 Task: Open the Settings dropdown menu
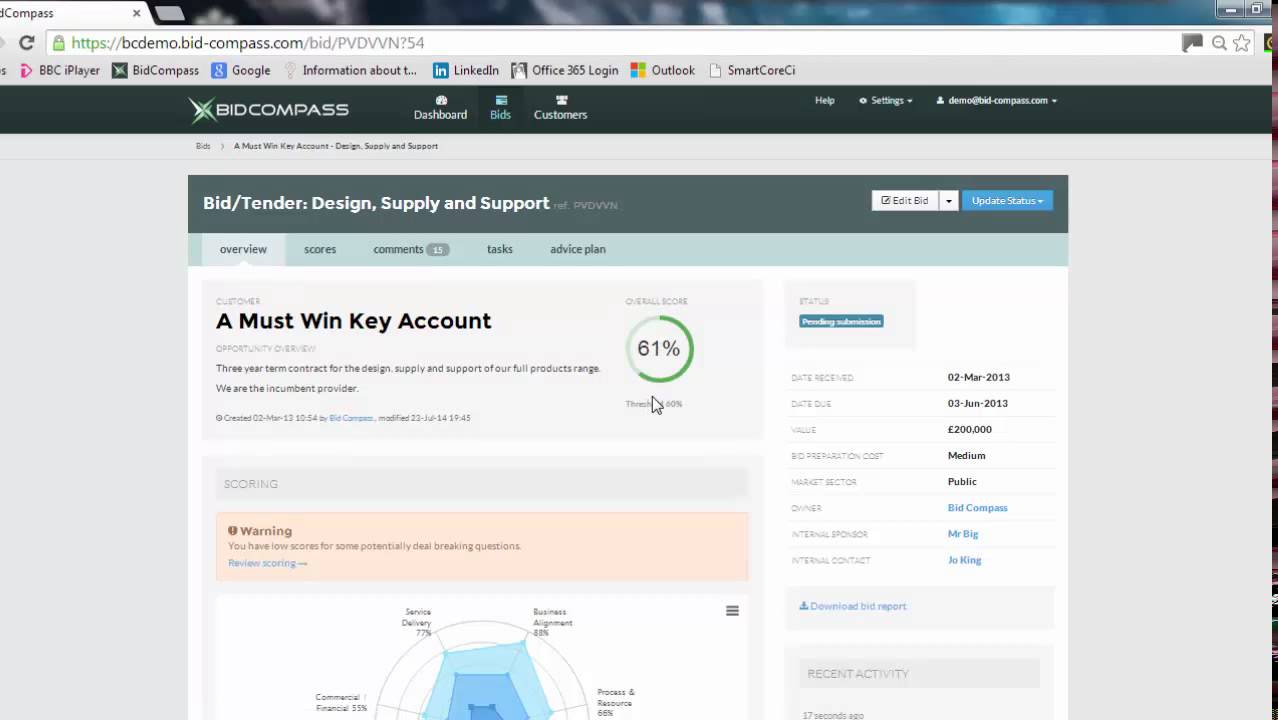coord(886,100)
